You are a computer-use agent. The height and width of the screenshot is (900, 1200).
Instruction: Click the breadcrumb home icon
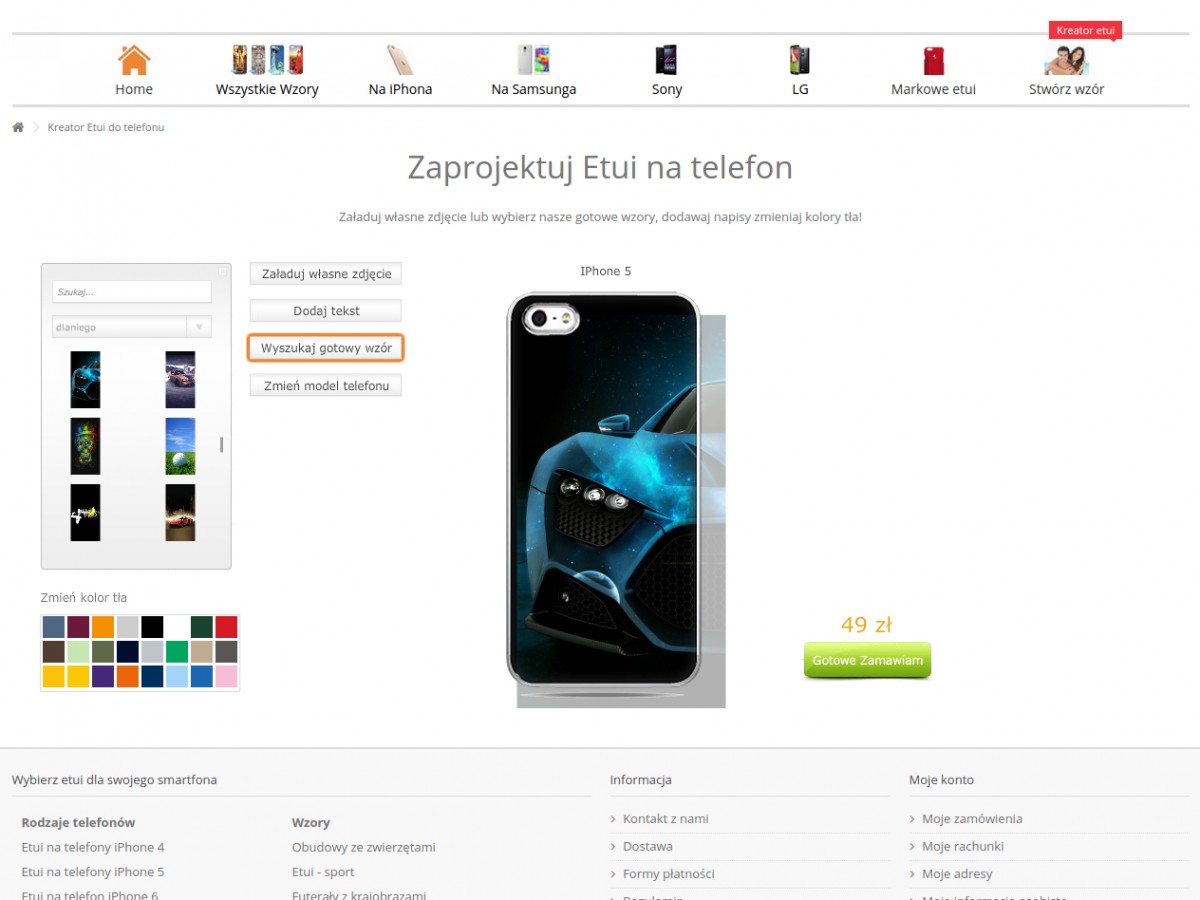click(18, 127)
